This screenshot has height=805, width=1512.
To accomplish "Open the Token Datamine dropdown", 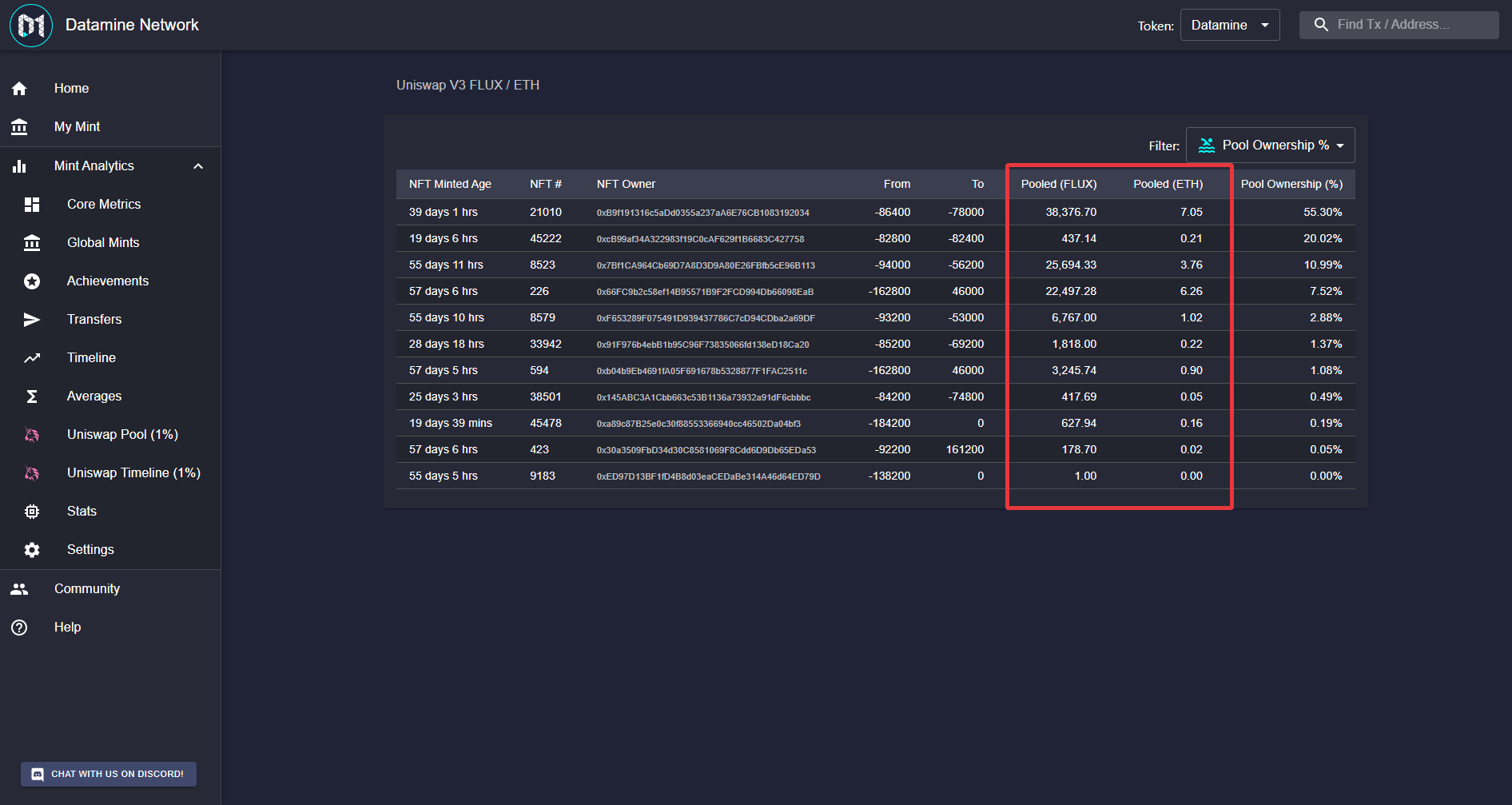I will point(1230,25).
